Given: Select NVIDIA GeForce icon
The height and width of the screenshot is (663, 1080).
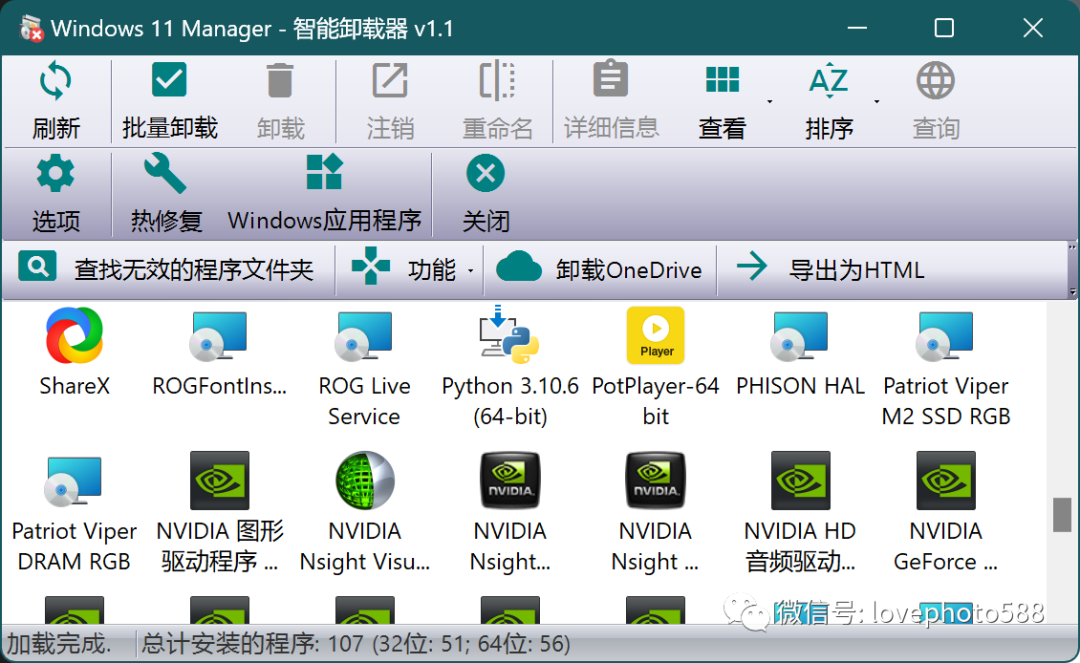Looking at the screenshot, I should (946, 481).
